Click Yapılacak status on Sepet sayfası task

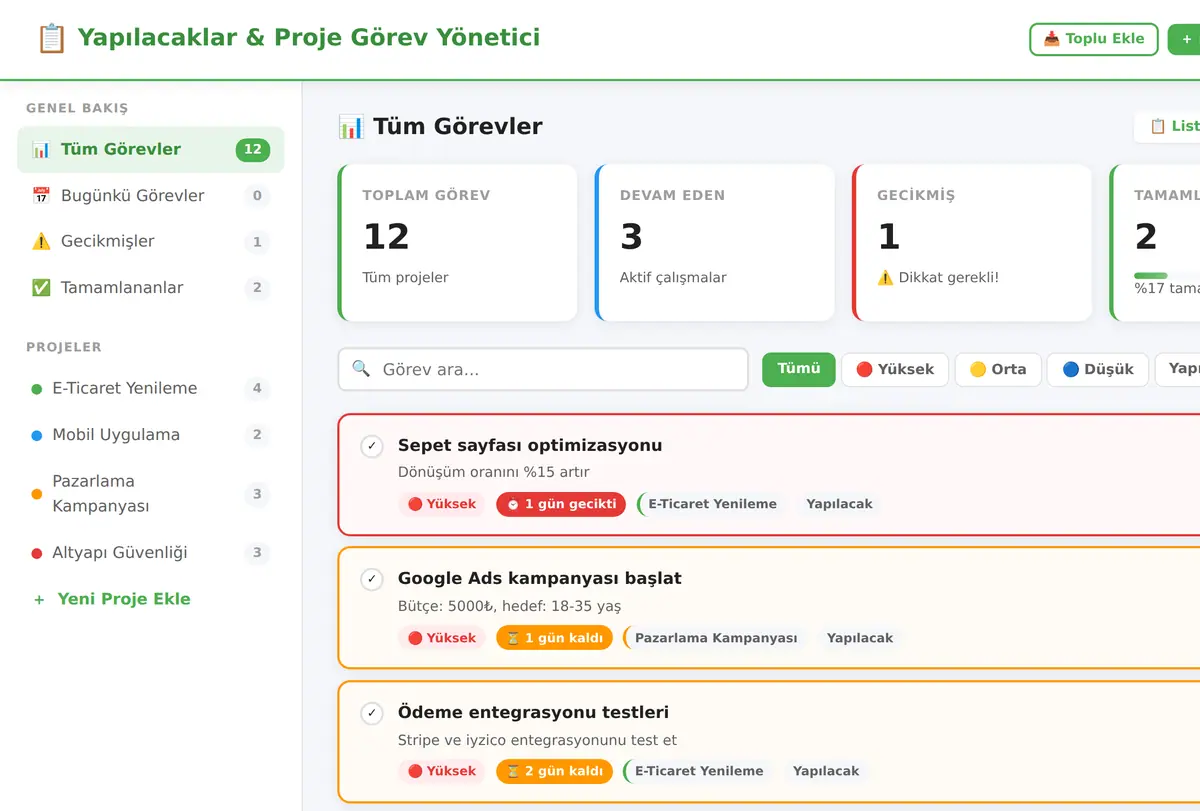840,504
